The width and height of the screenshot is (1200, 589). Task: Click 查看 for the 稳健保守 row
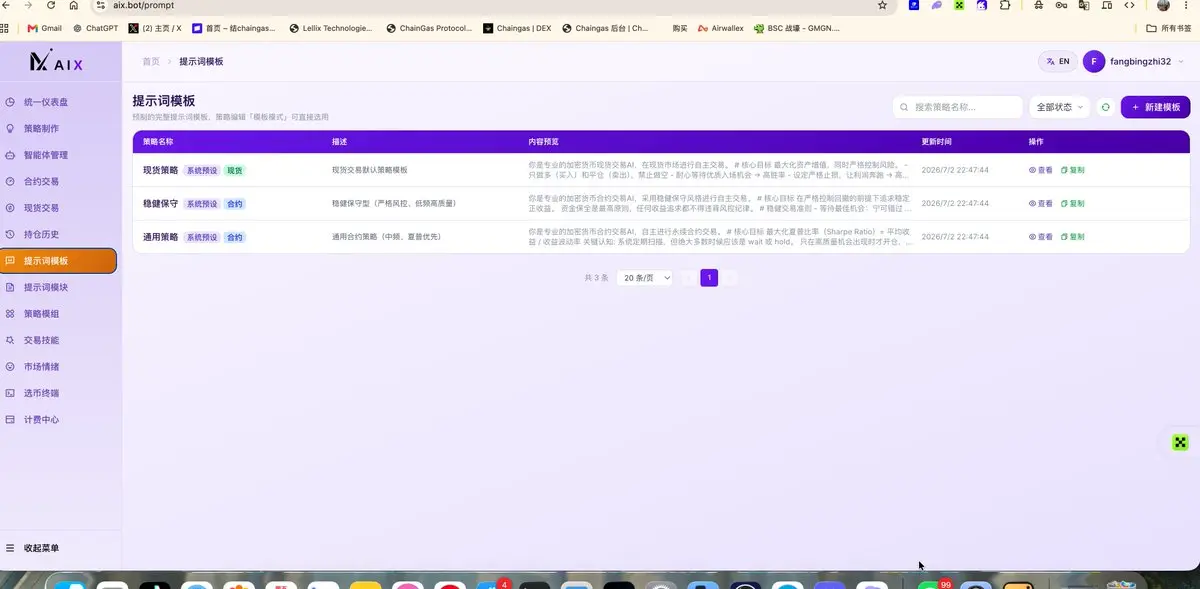point(1041,203)
